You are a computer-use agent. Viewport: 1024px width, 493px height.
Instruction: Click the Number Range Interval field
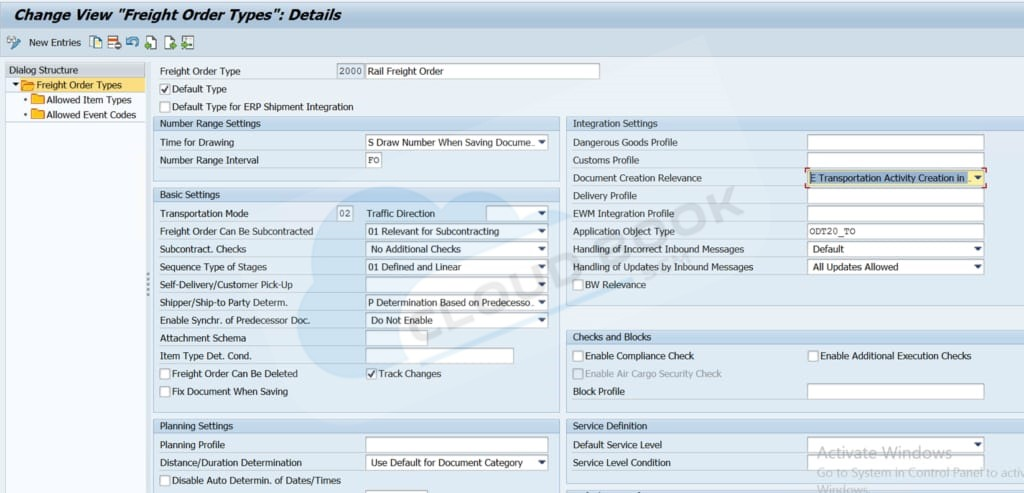374,160
